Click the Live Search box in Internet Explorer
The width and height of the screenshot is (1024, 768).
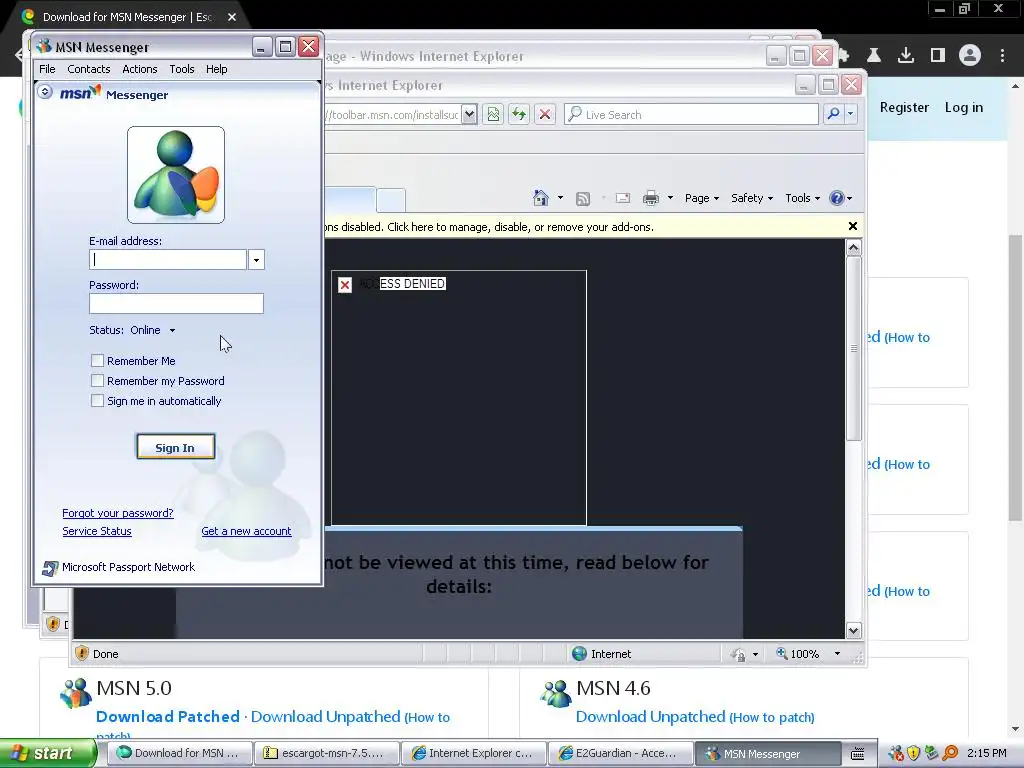point(691,115)
